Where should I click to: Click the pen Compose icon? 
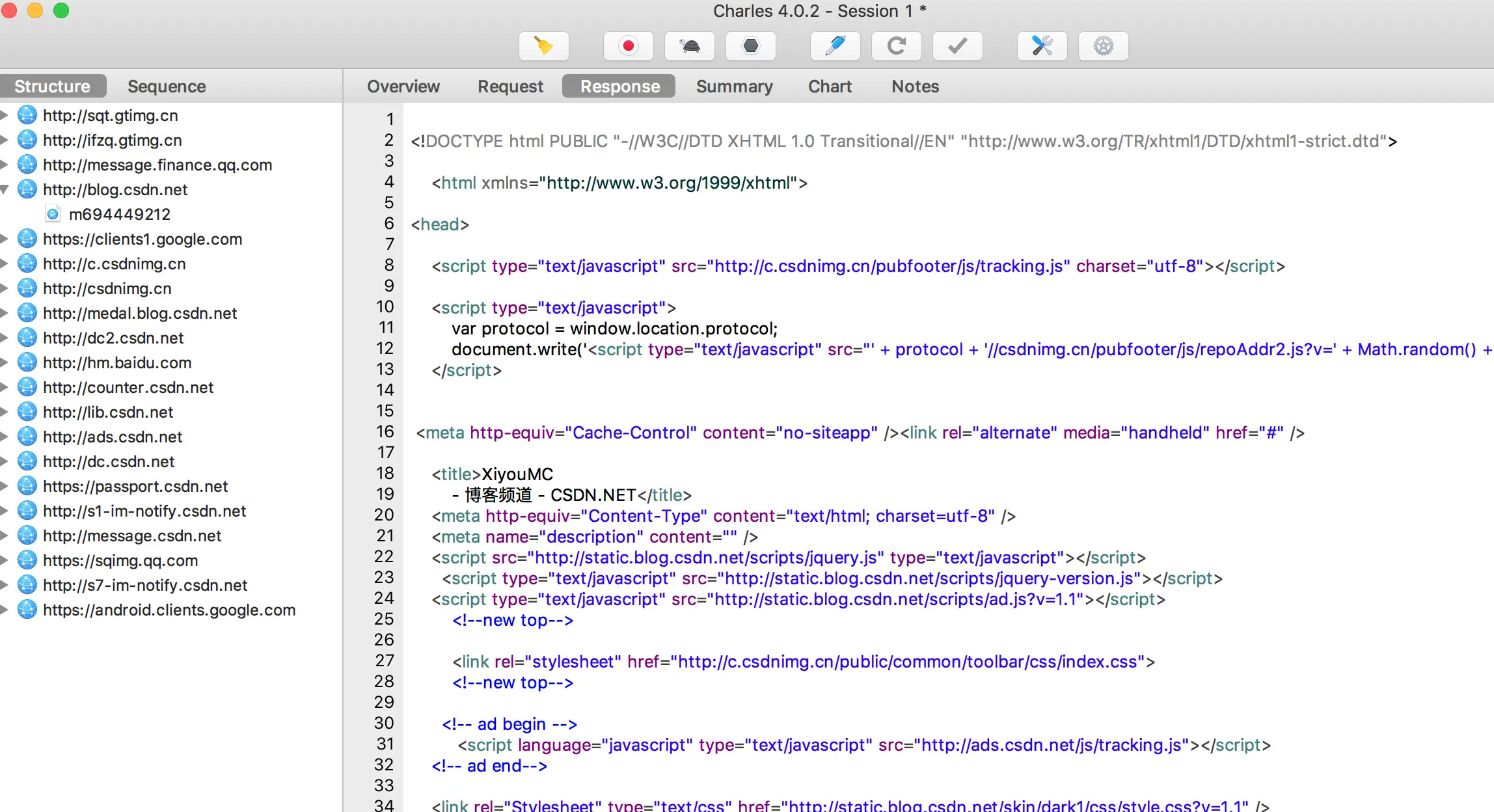pyautogui.click(x=835, y=46)
